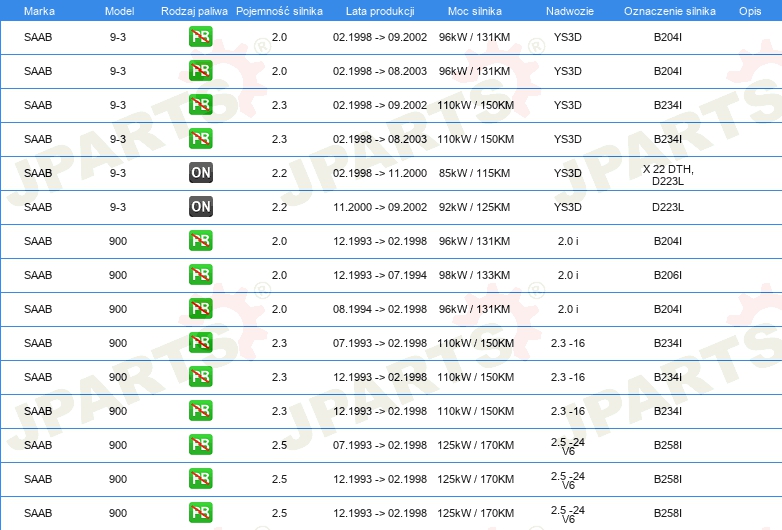Select the B206I engine code cell
This screenshot has height=530, width=782.
point(667,275)
